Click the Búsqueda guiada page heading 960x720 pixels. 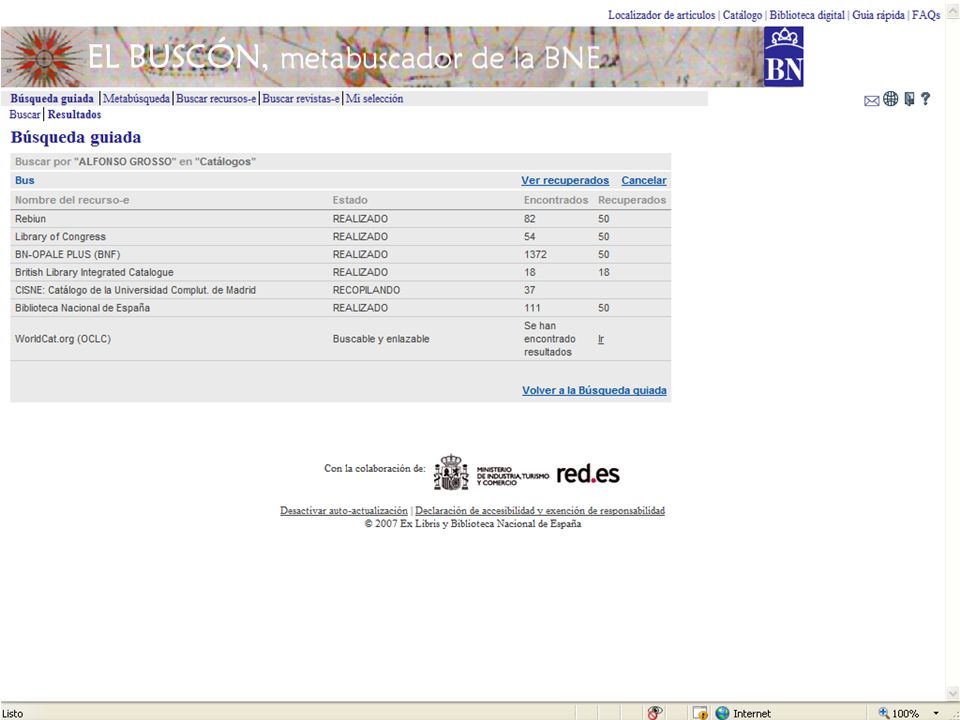(76, 137)
